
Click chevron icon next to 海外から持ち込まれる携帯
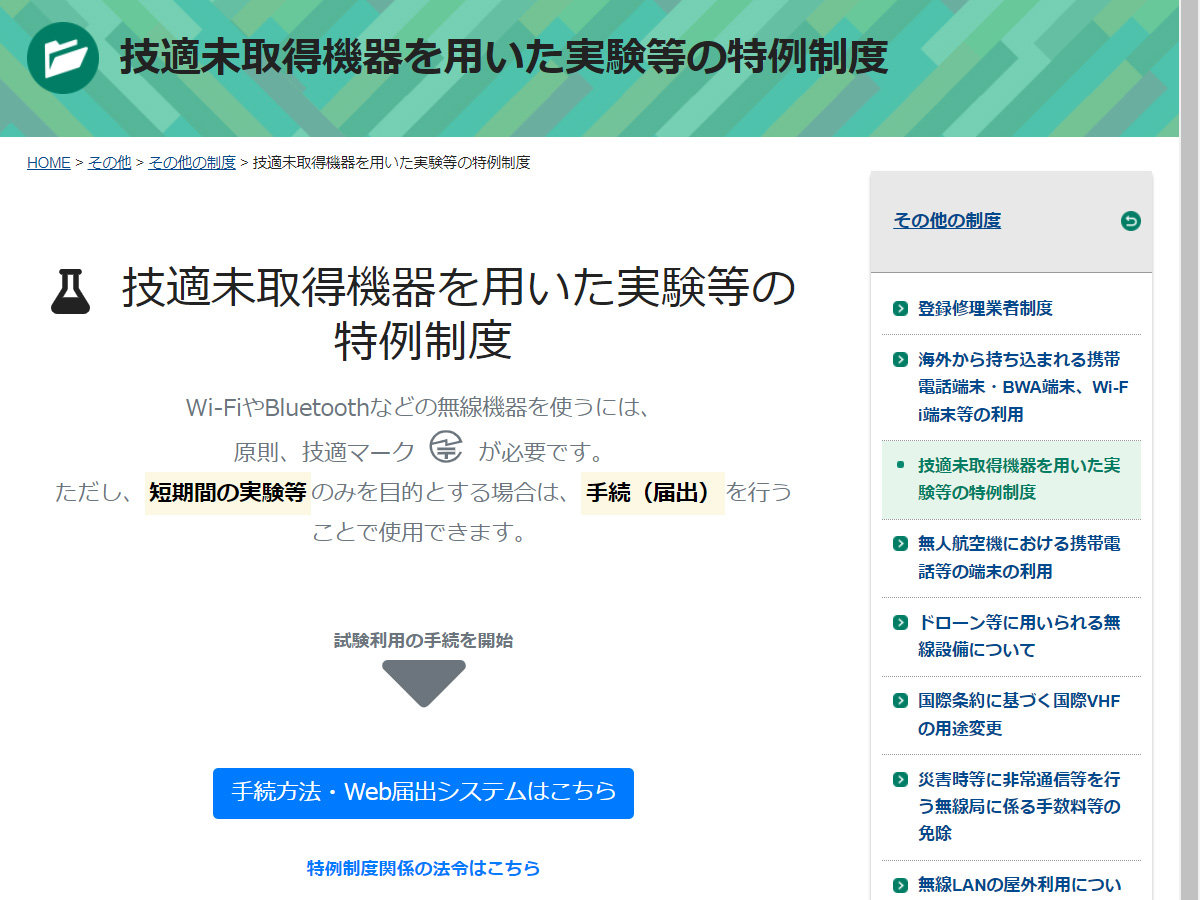[x=900, y=359]
